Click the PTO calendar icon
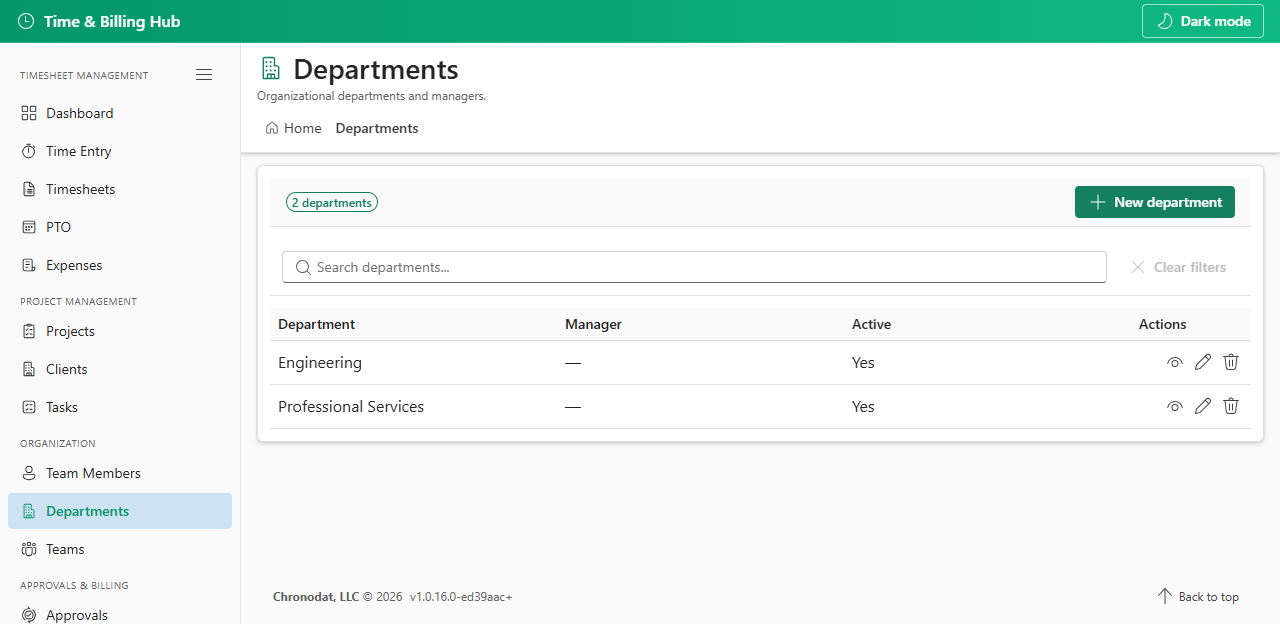Screen dimensions: 1280x624 pyautogui.click(x=29, y=227)
